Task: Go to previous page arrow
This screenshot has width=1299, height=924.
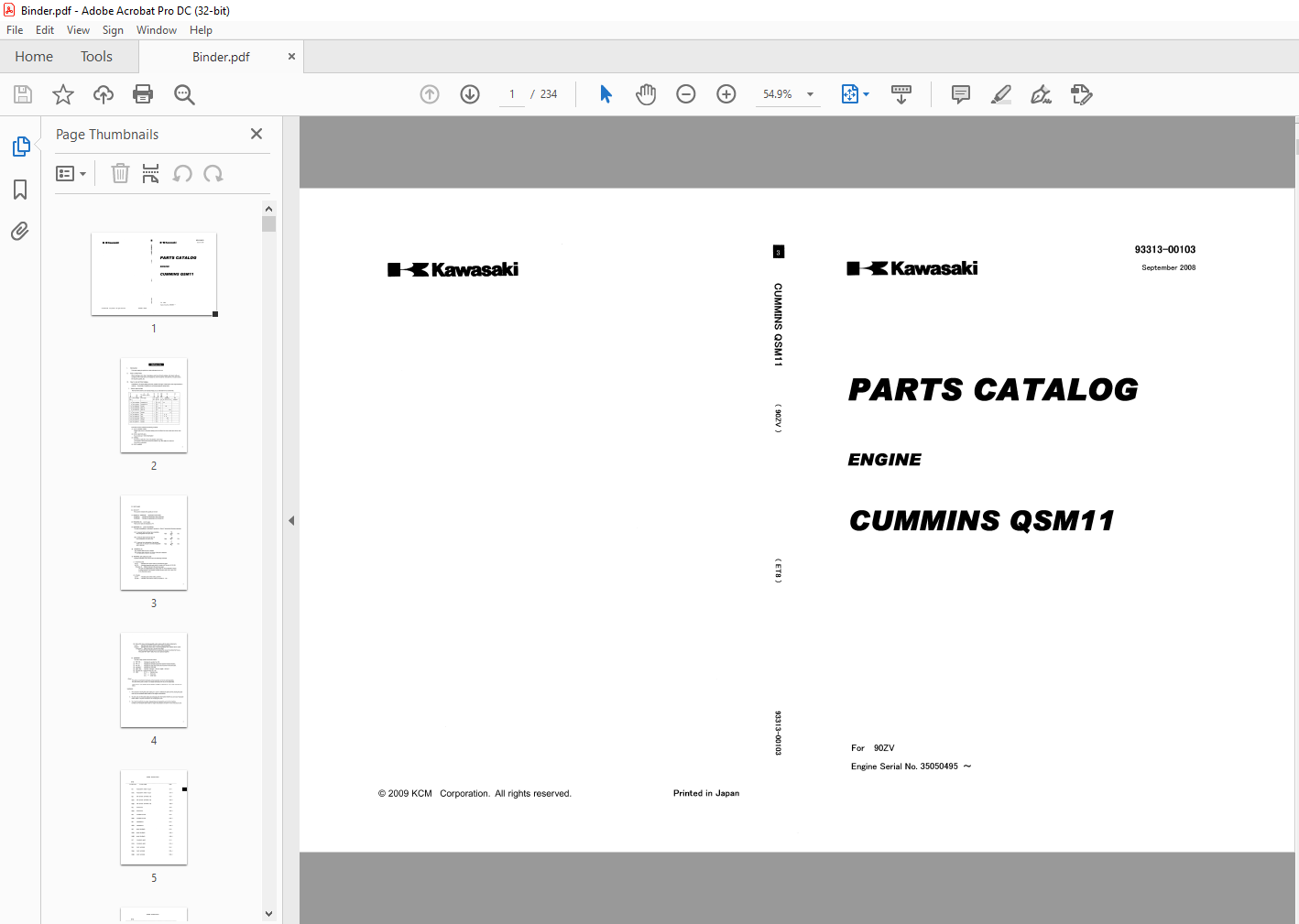Action: [x=430, y=94]
